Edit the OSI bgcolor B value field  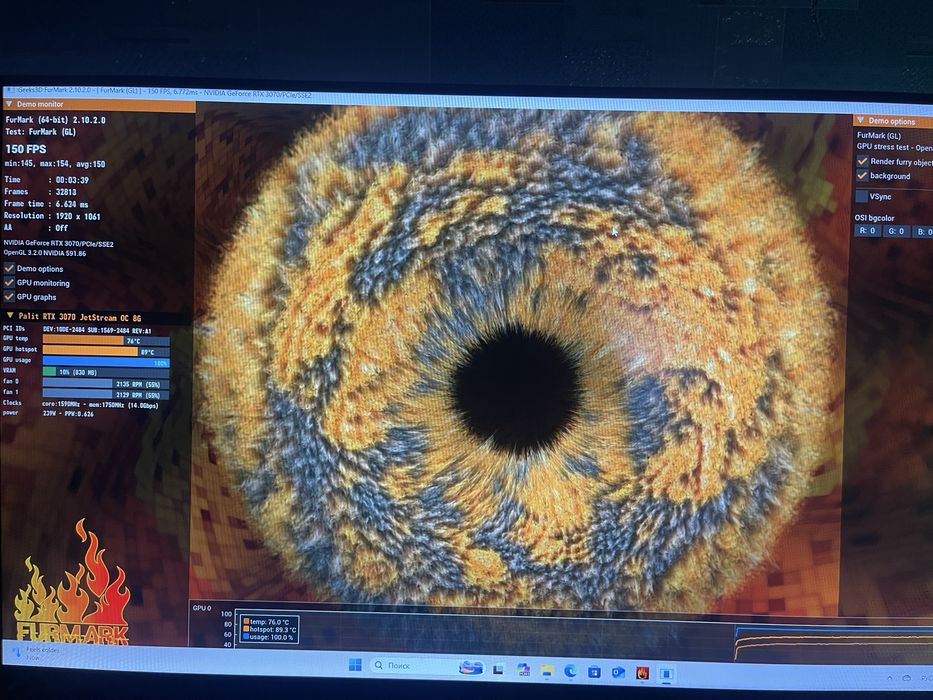coord(923,232)
